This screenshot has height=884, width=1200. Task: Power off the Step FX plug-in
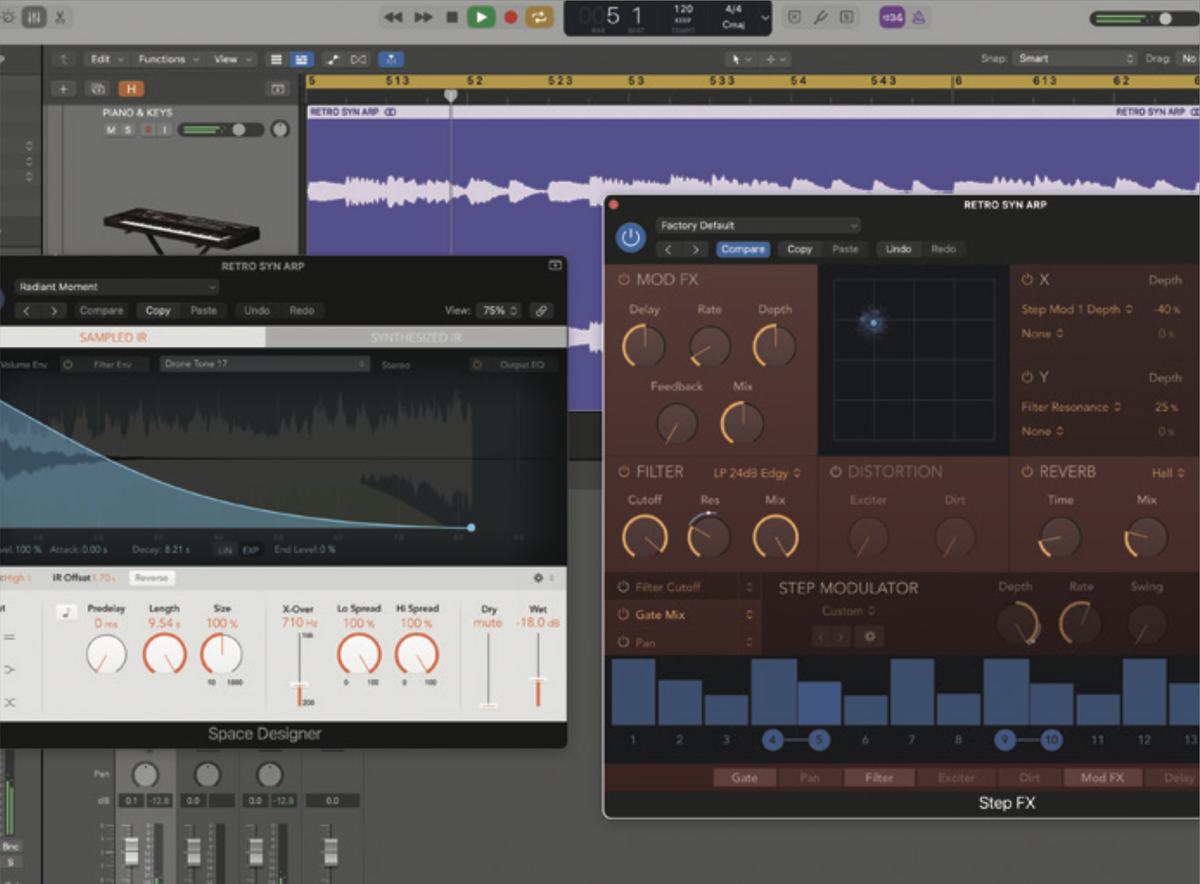[630, 237]
